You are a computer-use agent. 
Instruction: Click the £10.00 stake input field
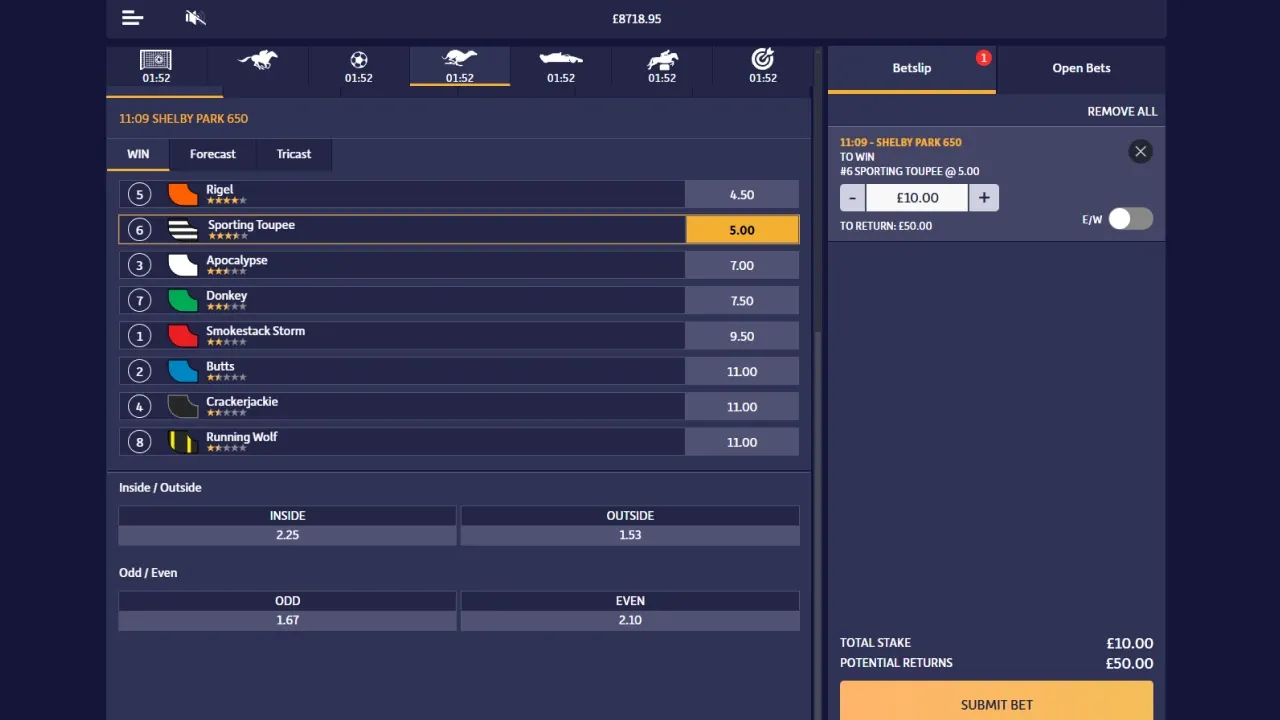[x=917, y=198]
